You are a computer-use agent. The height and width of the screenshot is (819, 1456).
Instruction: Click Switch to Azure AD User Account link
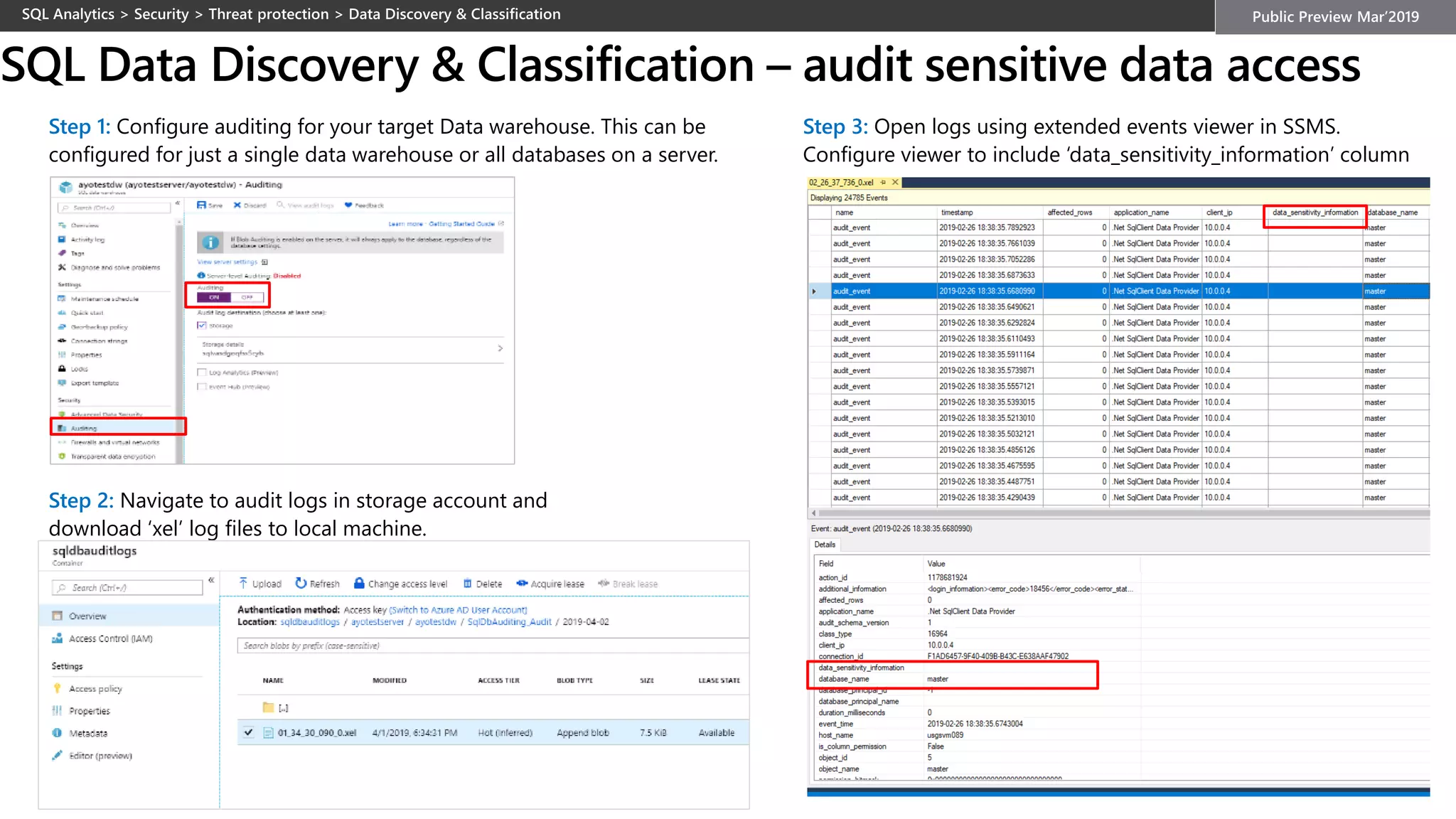point(459,610)
